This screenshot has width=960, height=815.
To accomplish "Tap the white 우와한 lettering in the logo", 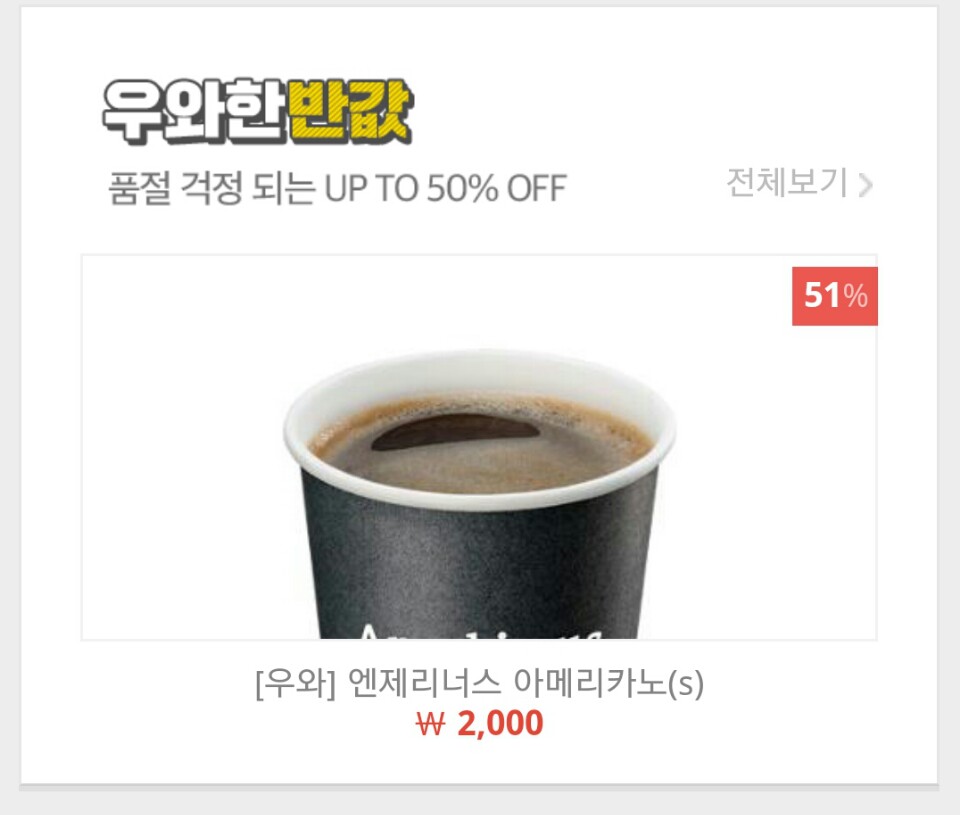I will click(193, 111).
